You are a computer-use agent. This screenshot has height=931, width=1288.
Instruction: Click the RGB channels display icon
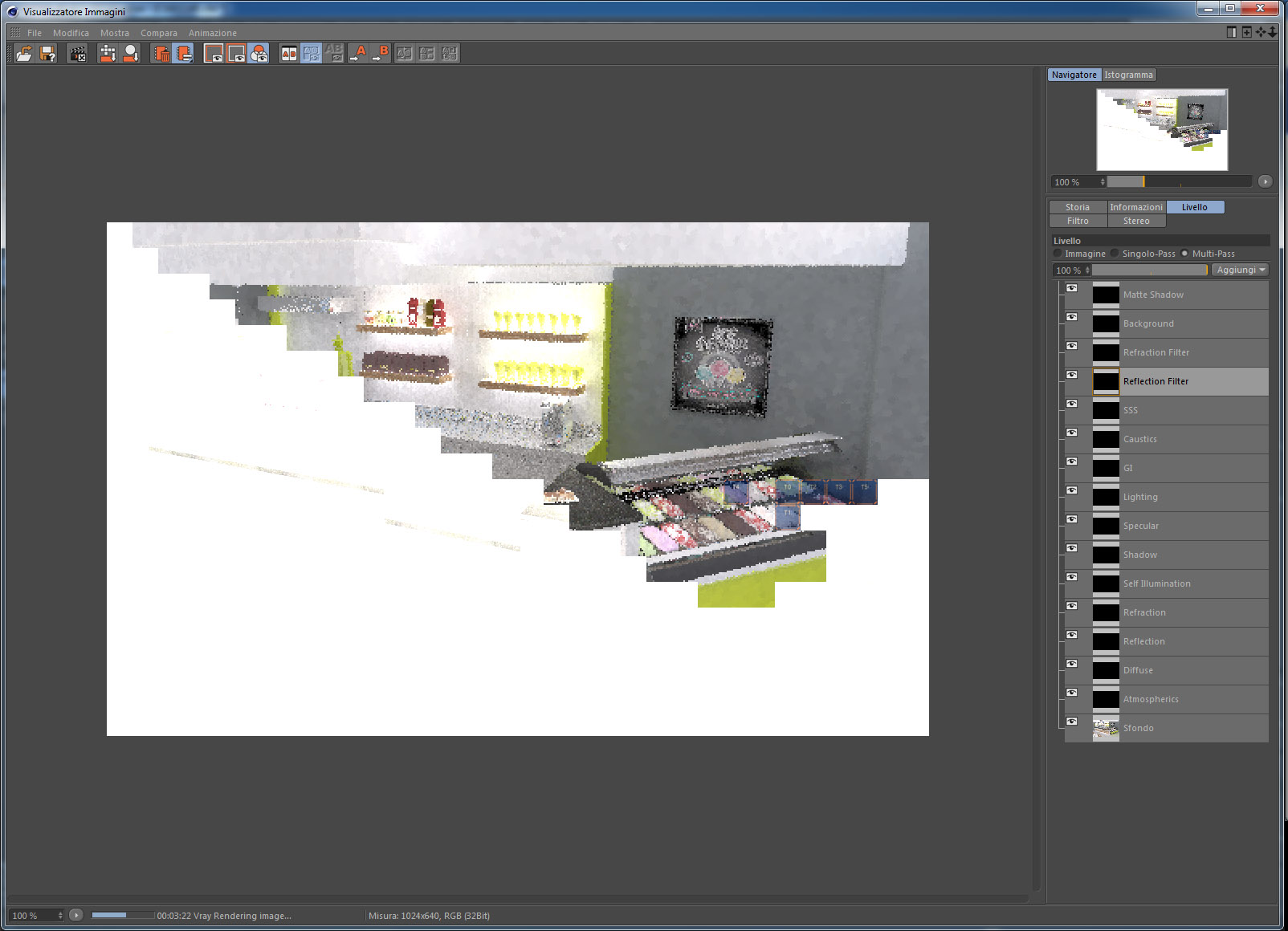coord(259,54)
